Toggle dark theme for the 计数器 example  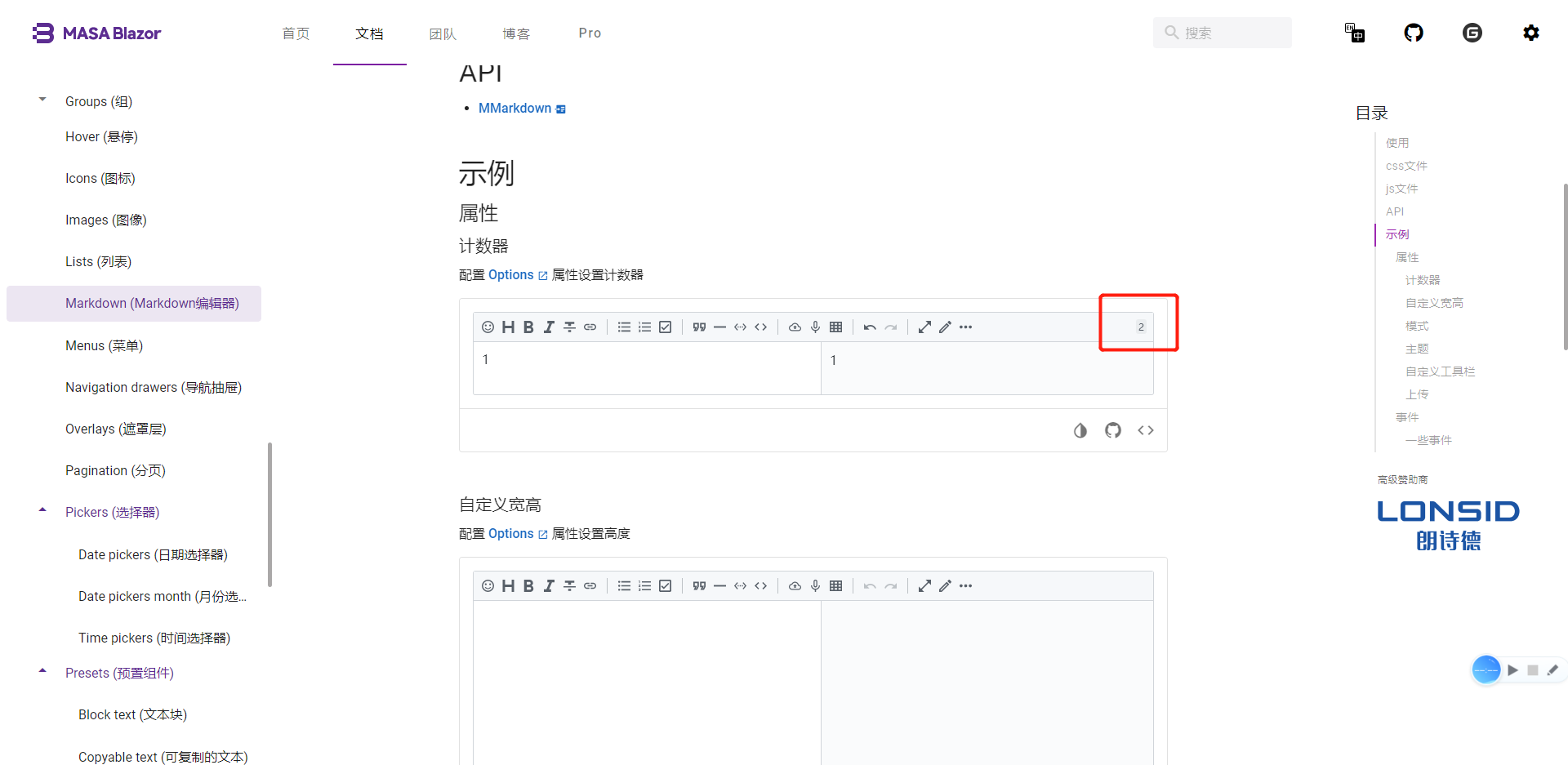click(1080, 430)
